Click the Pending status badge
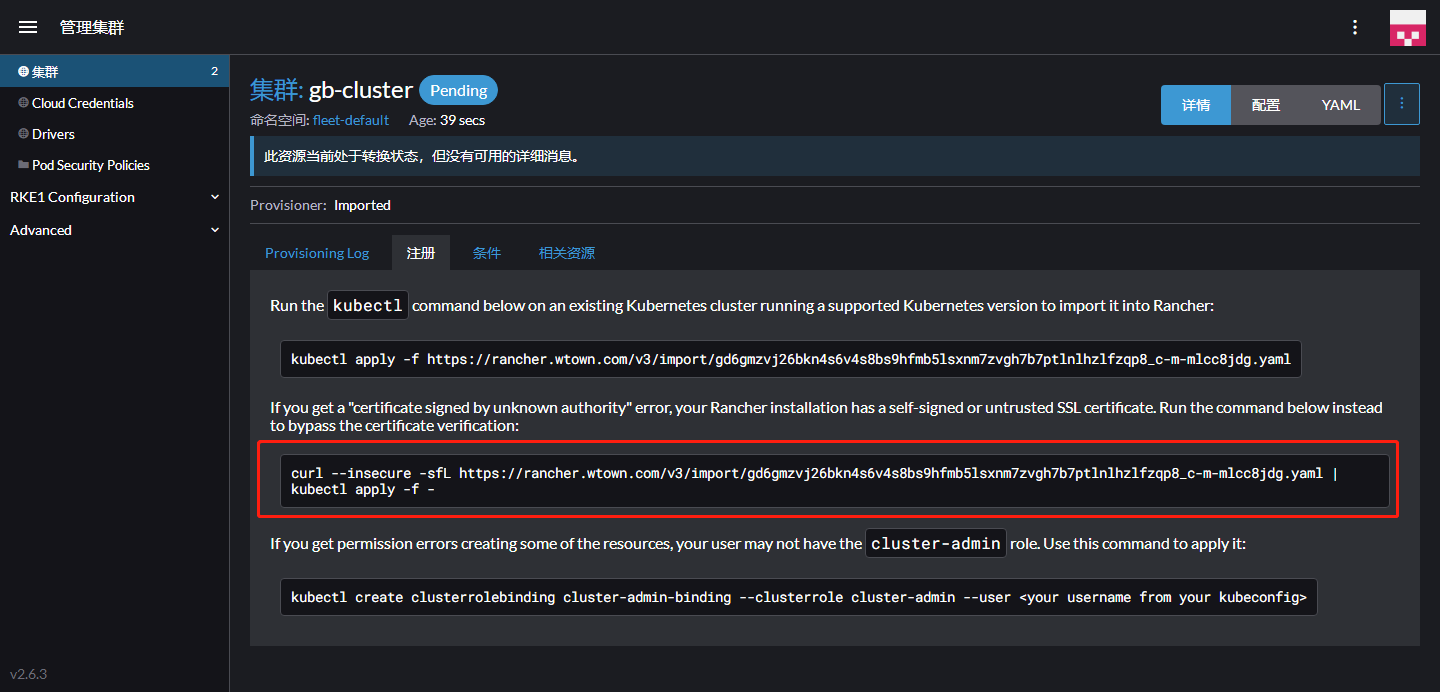Screen dimensions: 1440x692 click(458, 90)
